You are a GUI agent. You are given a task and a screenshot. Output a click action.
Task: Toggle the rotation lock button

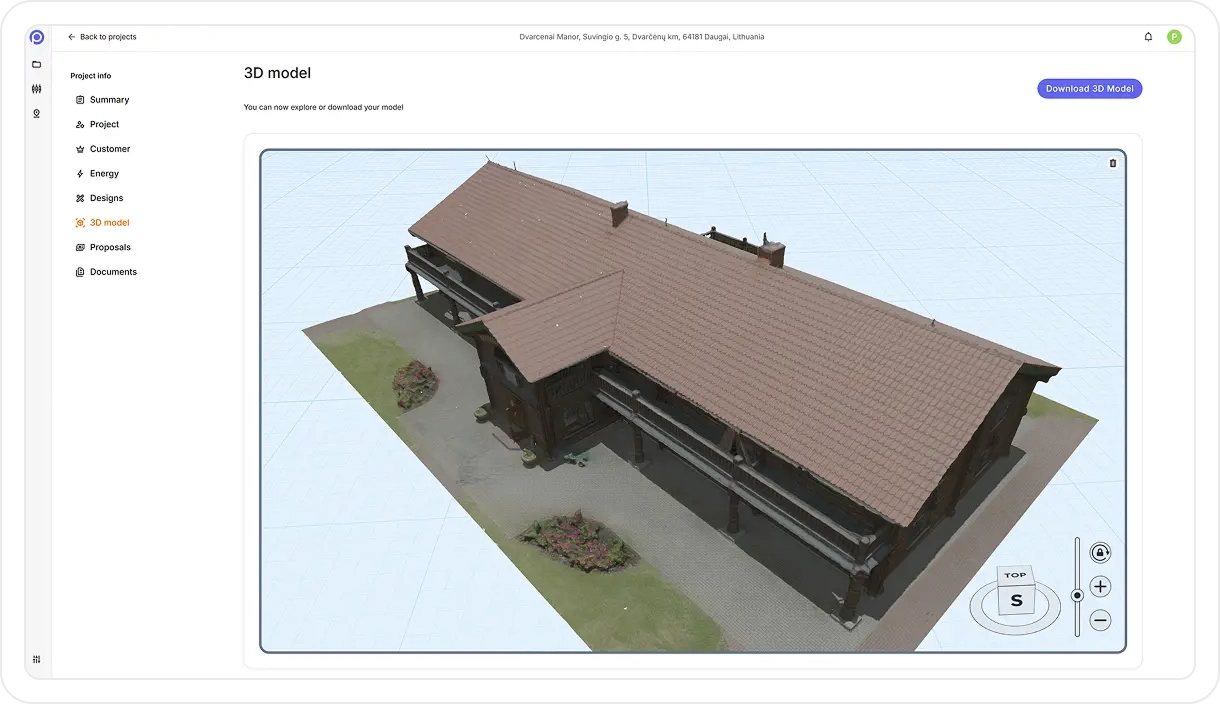(1100, 553)
